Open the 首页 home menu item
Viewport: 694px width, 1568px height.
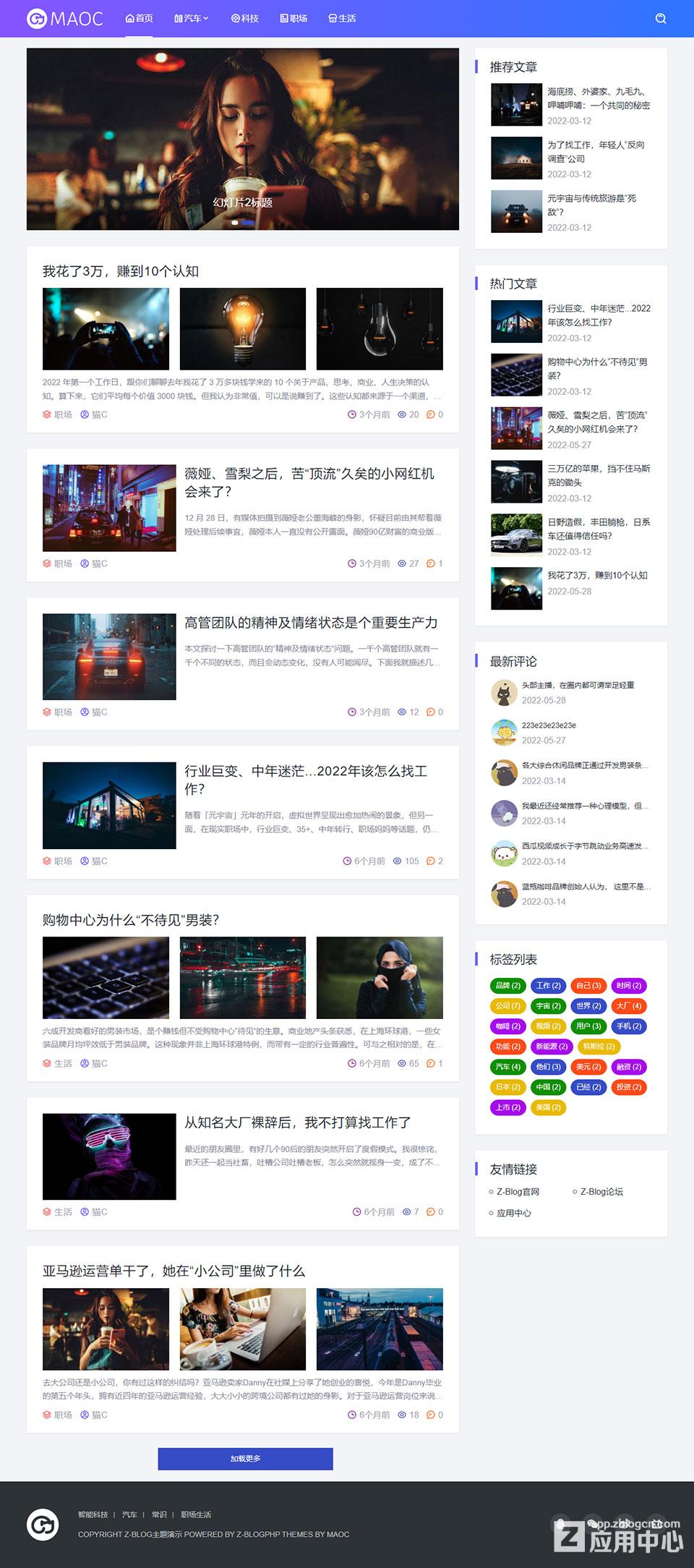click(x=139, y=19)
